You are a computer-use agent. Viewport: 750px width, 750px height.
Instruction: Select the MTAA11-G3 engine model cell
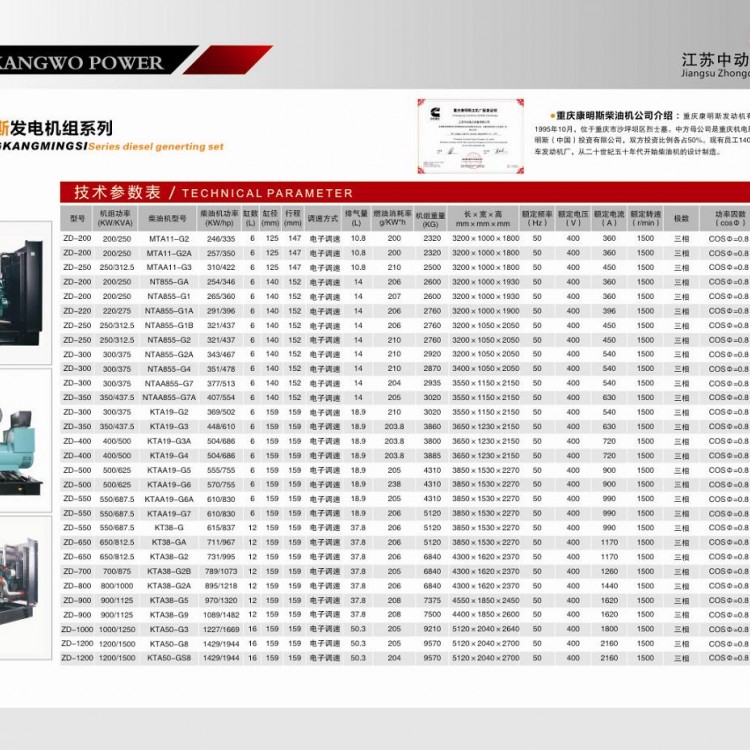tap(169, 267)
